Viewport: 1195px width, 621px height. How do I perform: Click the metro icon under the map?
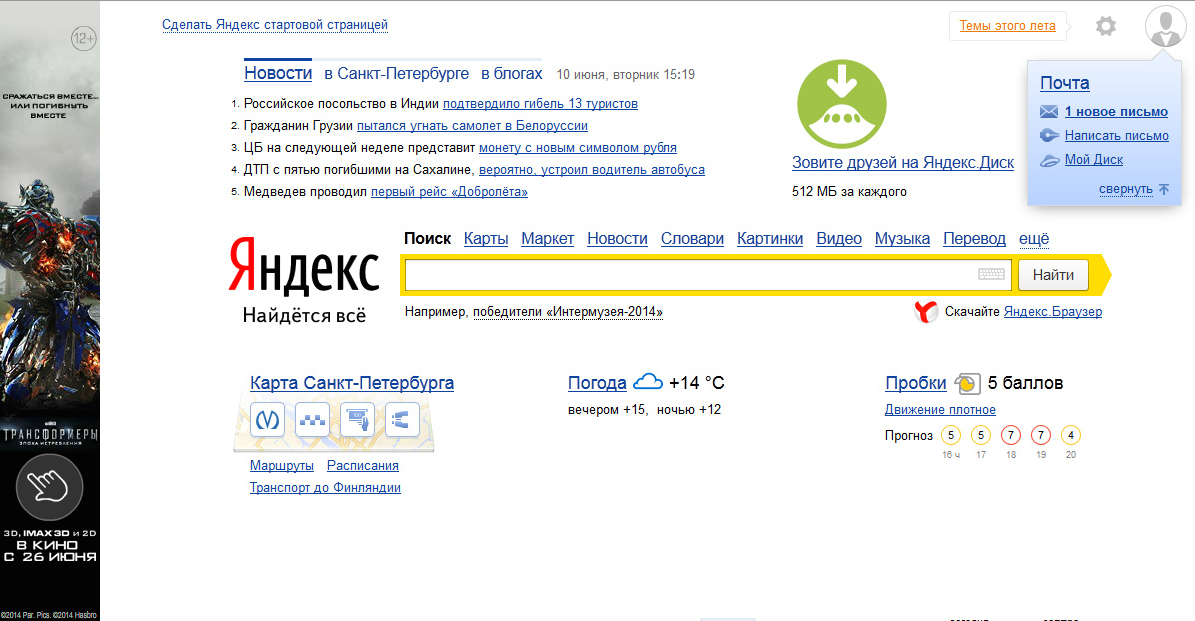(x=267, y=420)
